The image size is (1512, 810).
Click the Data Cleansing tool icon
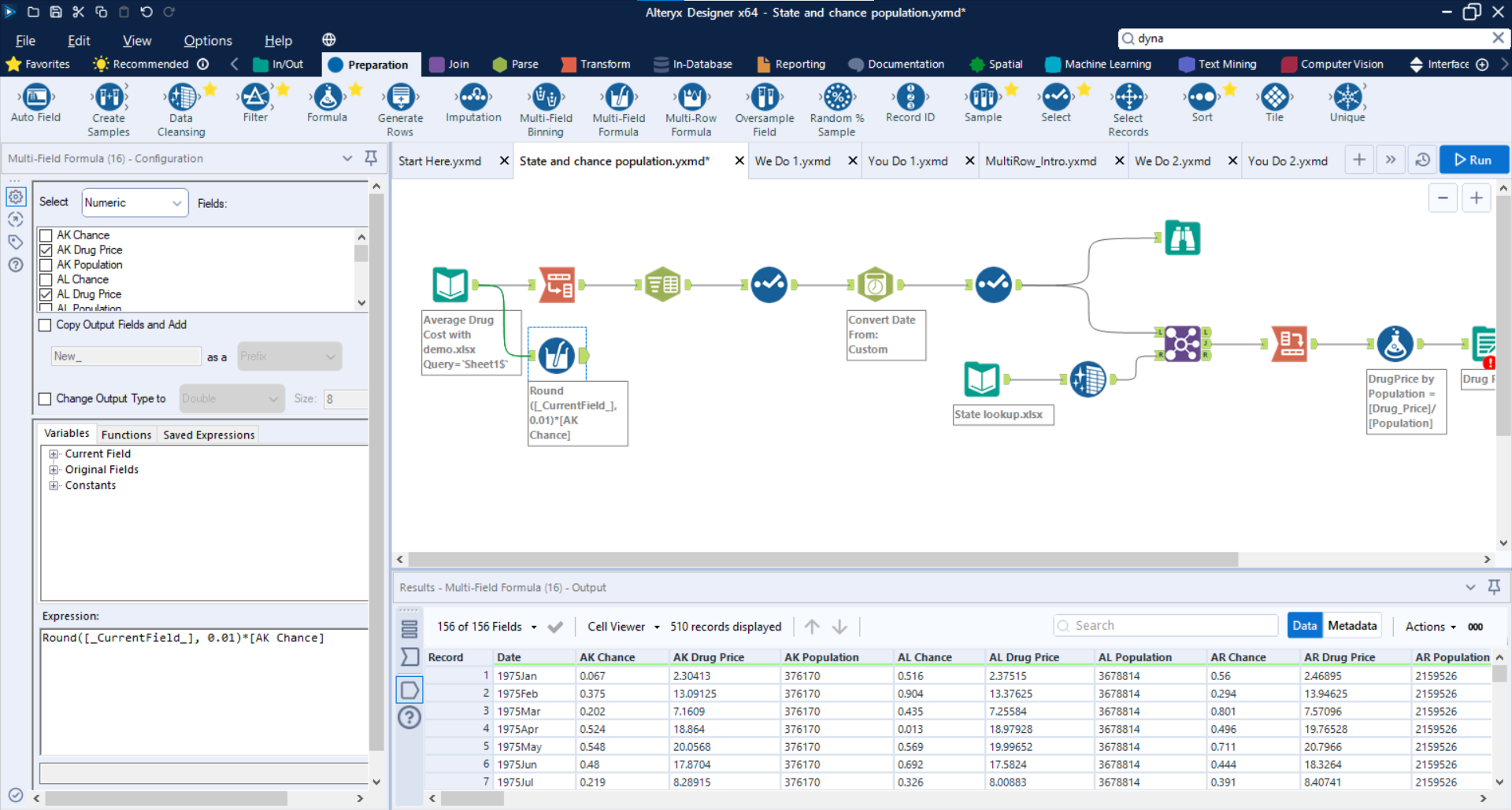point(181,98)
